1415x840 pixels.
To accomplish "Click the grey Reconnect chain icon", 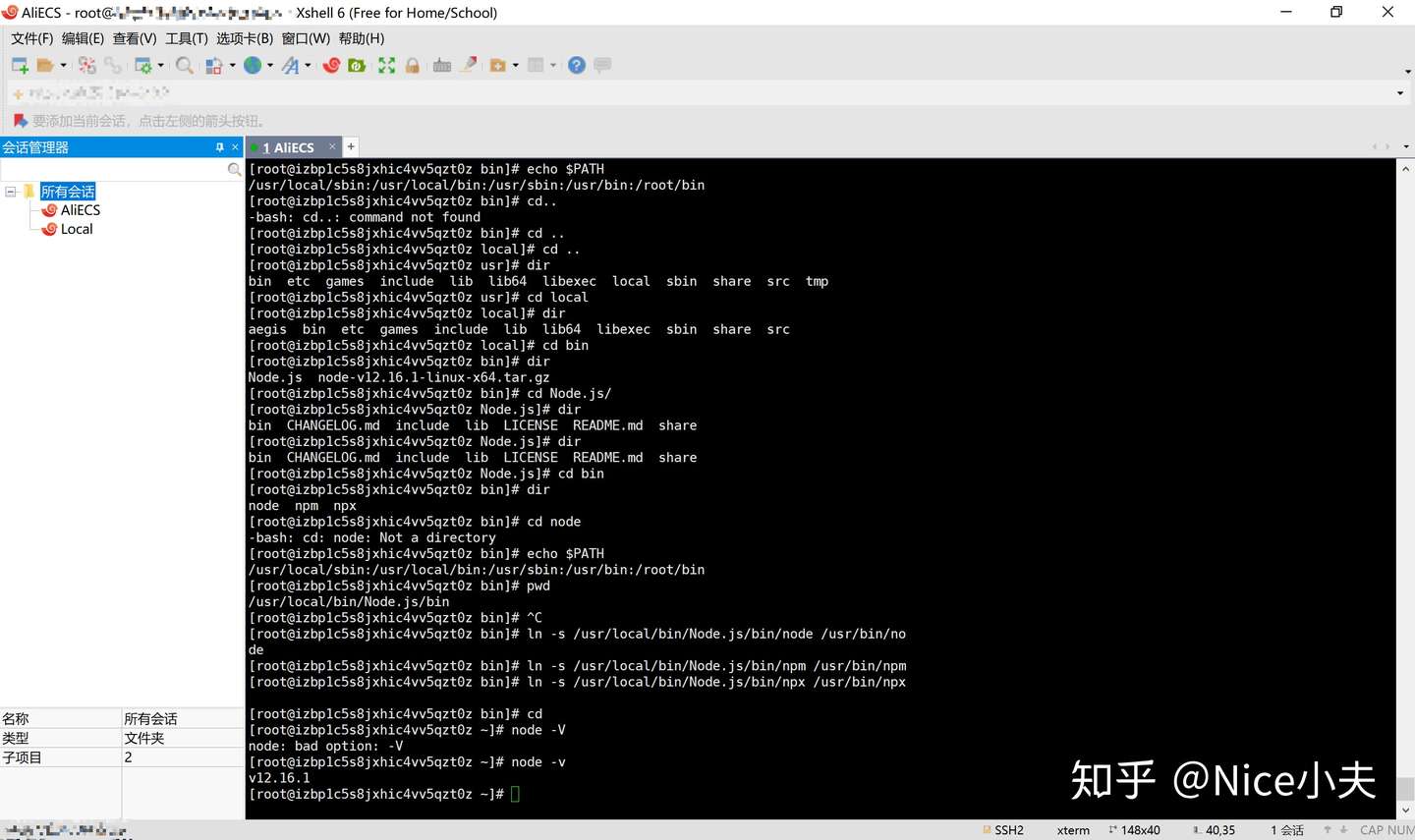I will [113, 66].
